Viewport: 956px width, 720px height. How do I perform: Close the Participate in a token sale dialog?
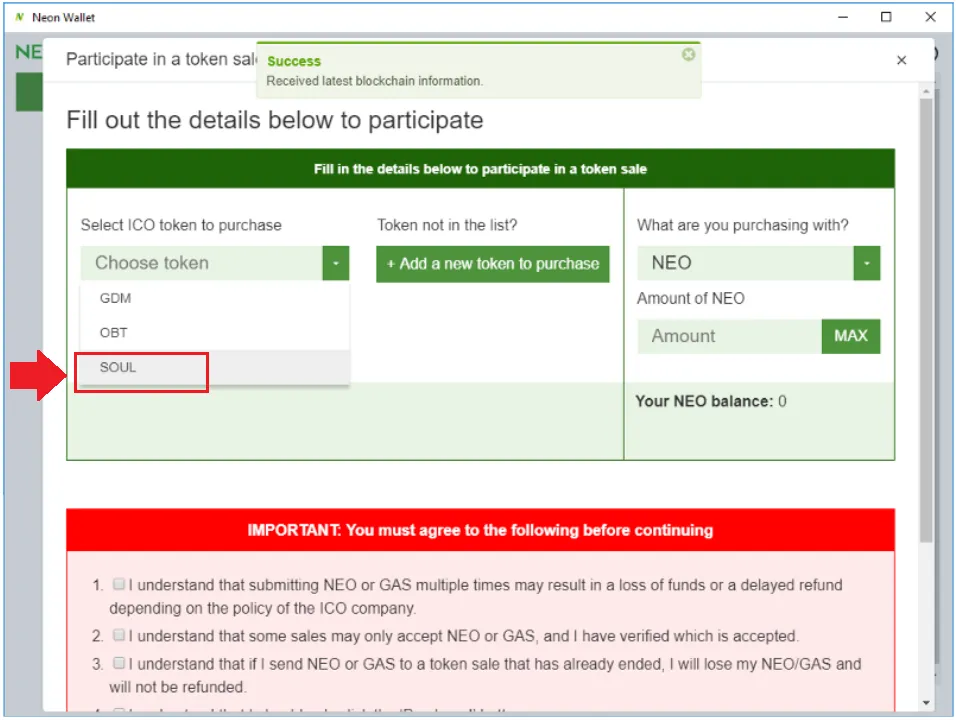pos(901,60)
